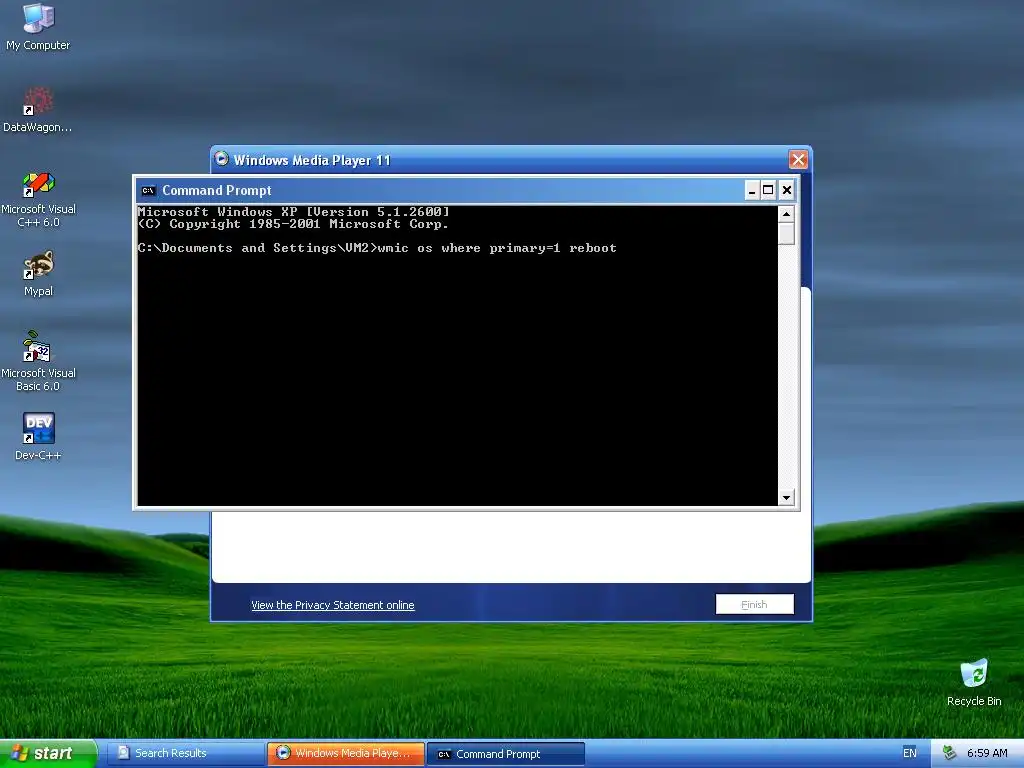Click Command Prompt scrollbar up arrow
Viewport: 1024px width, 768px height.
(x=786, y=214)
